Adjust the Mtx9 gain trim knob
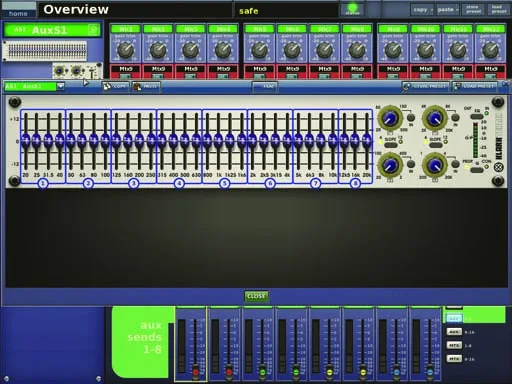Image resolution: width=512 pixels, height=384 pixels. pos(393,50)
